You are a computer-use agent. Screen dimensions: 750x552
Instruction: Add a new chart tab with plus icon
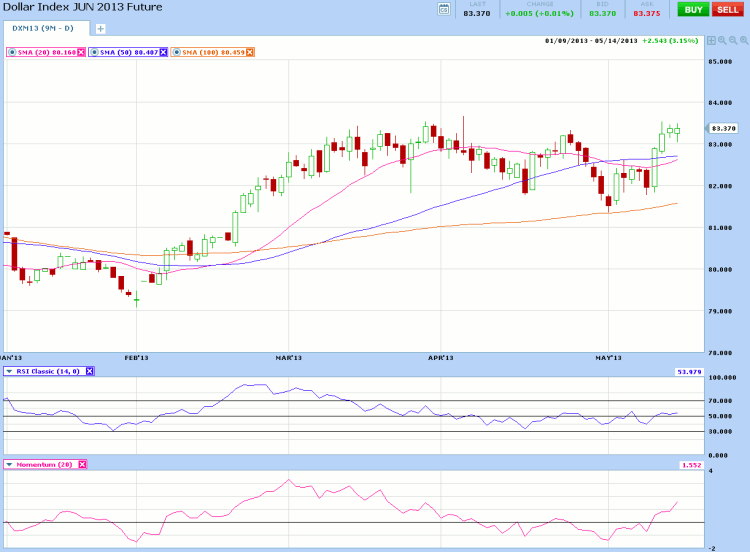tap(100, 29)
